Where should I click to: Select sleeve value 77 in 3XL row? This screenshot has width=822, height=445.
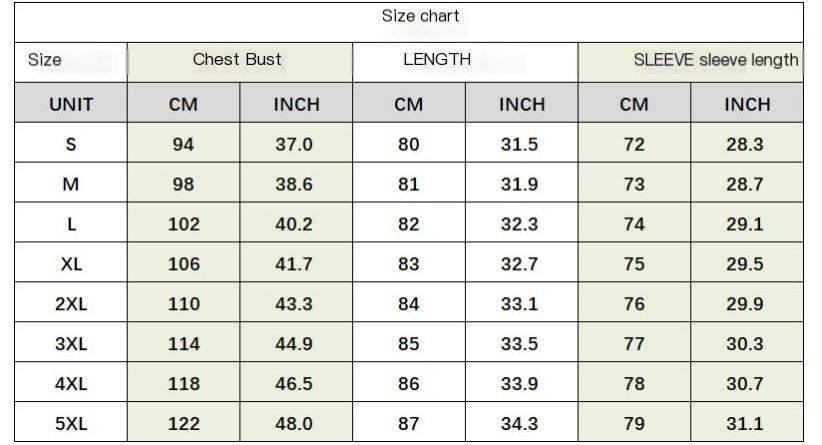634,344
